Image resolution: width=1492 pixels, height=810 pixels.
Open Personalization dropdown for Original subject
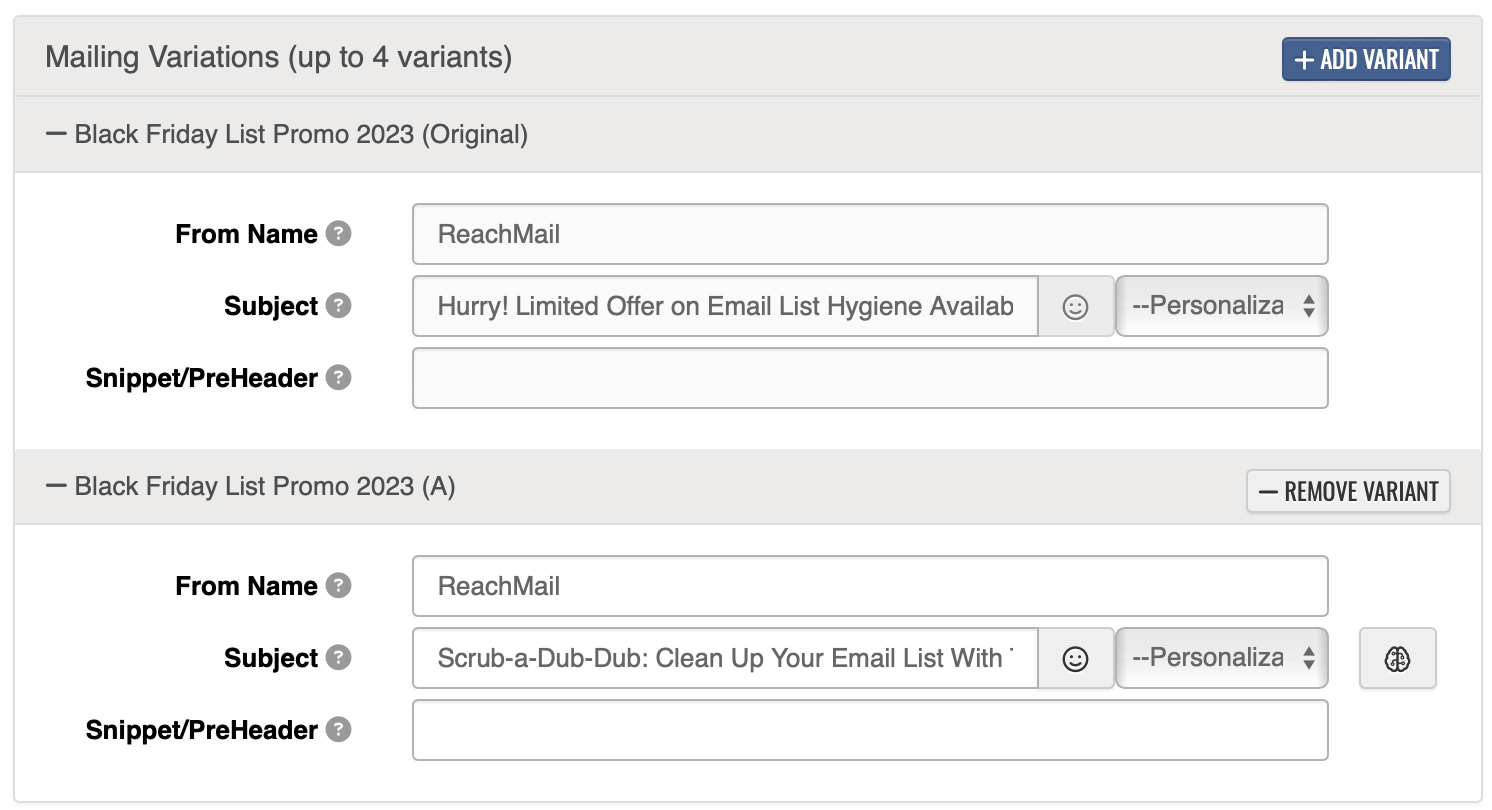click(1222, 306)
